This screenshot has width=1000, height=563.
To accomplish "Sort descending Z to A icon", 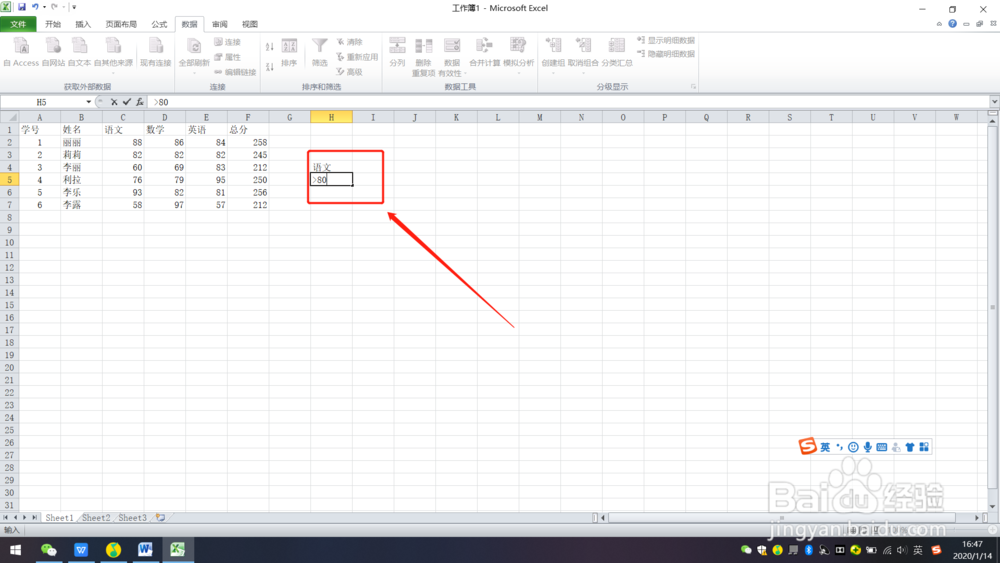I will [270, 66].
